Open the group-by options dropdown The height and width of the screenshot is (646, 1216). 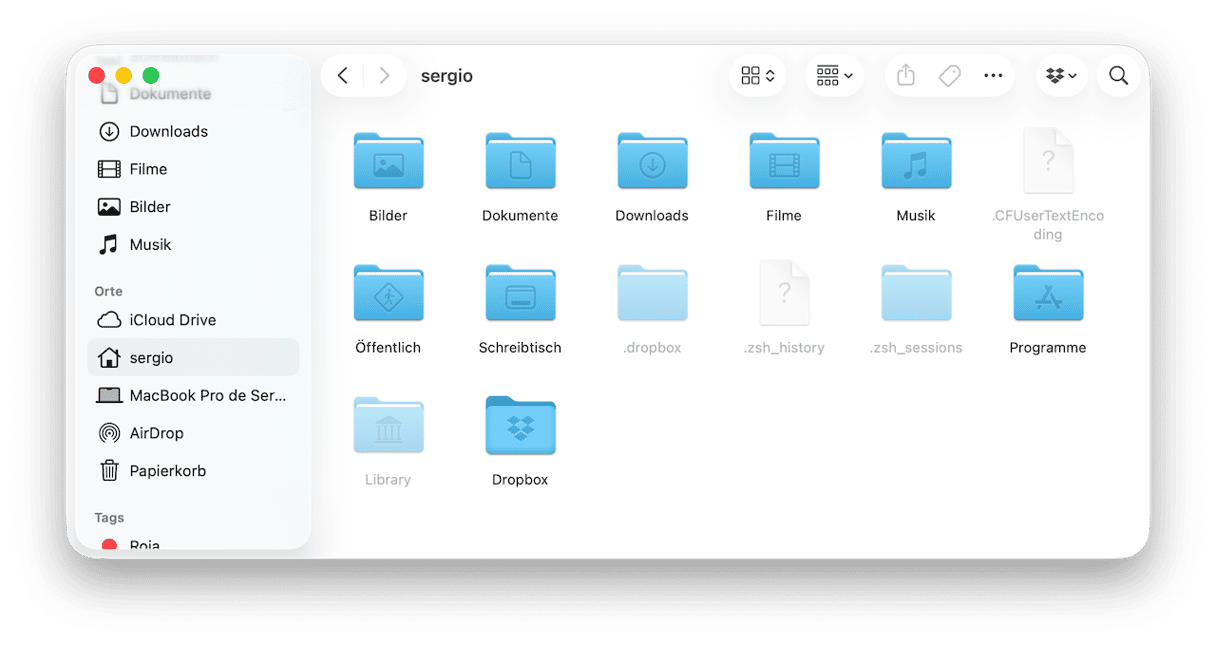click(x=834, y=76)
